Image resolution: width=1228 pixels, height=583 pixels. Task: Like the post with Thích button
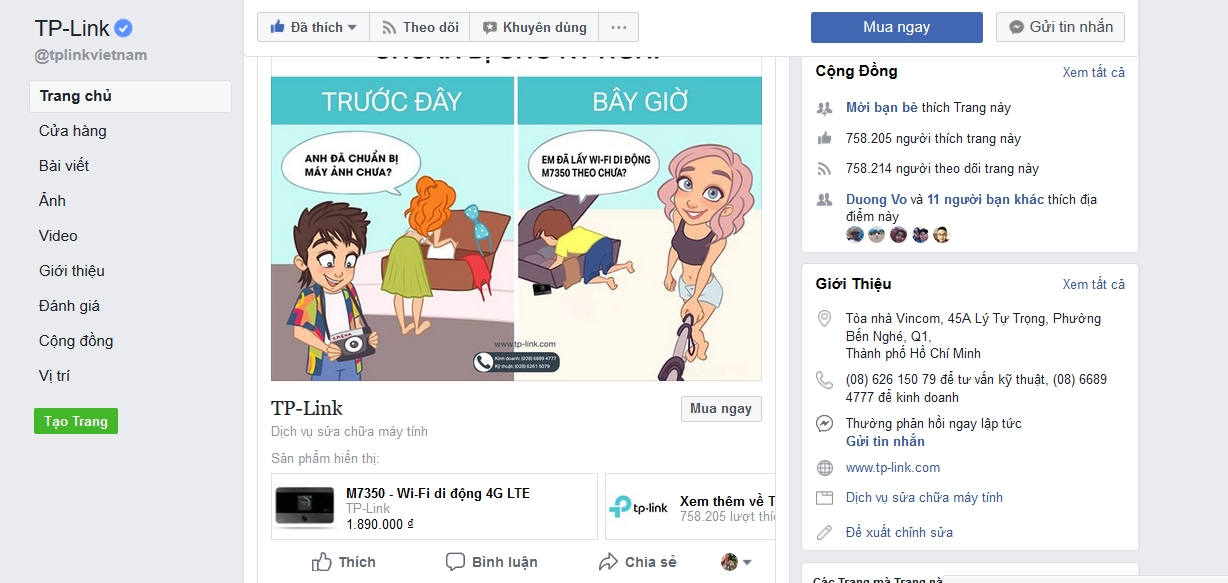[x=343, y=561]
